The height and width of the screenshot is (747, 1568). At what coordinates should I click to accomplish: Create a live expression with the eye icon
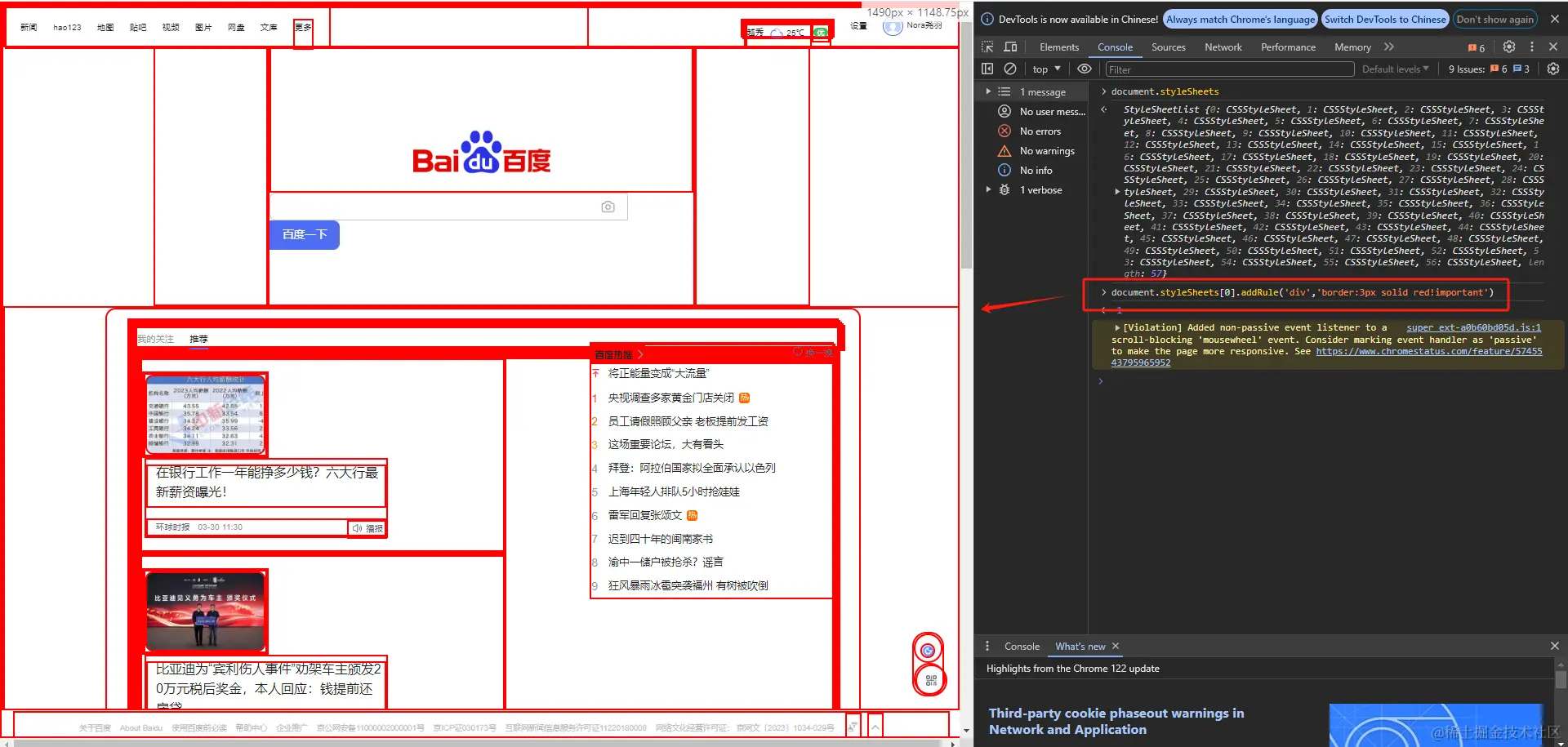[x=1085, y=69]
